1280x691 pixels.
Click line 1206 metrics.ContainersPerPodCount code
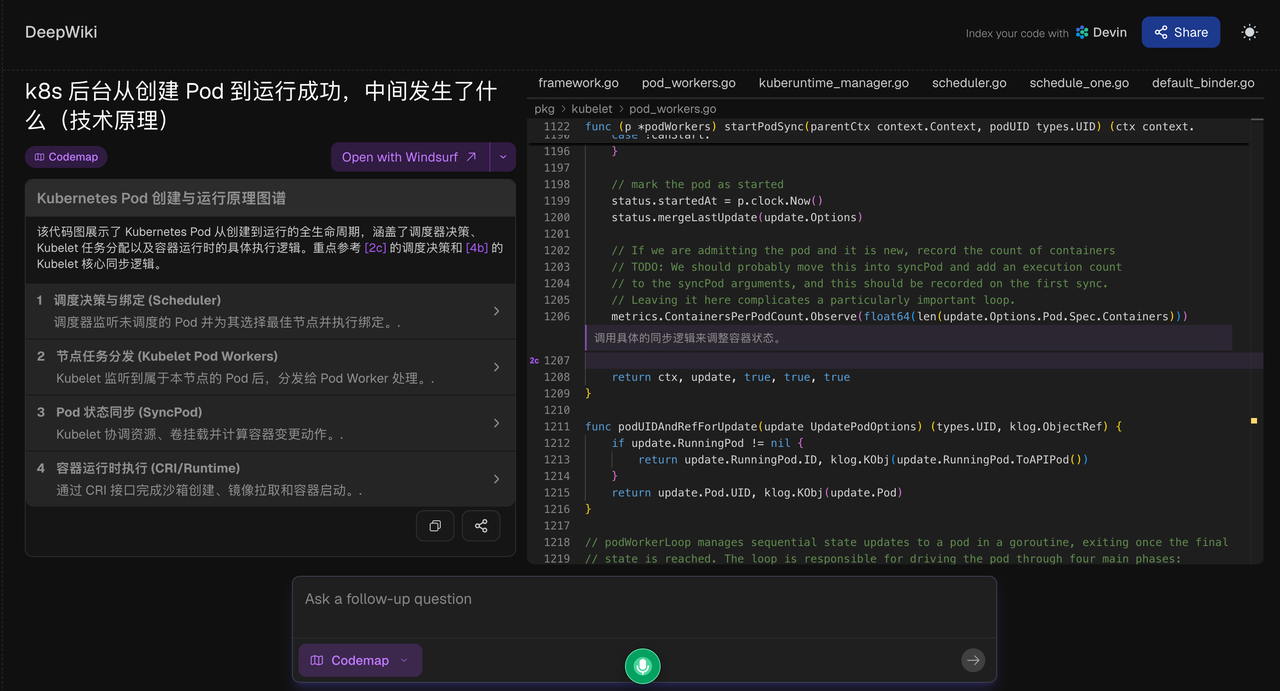point(899,316)
